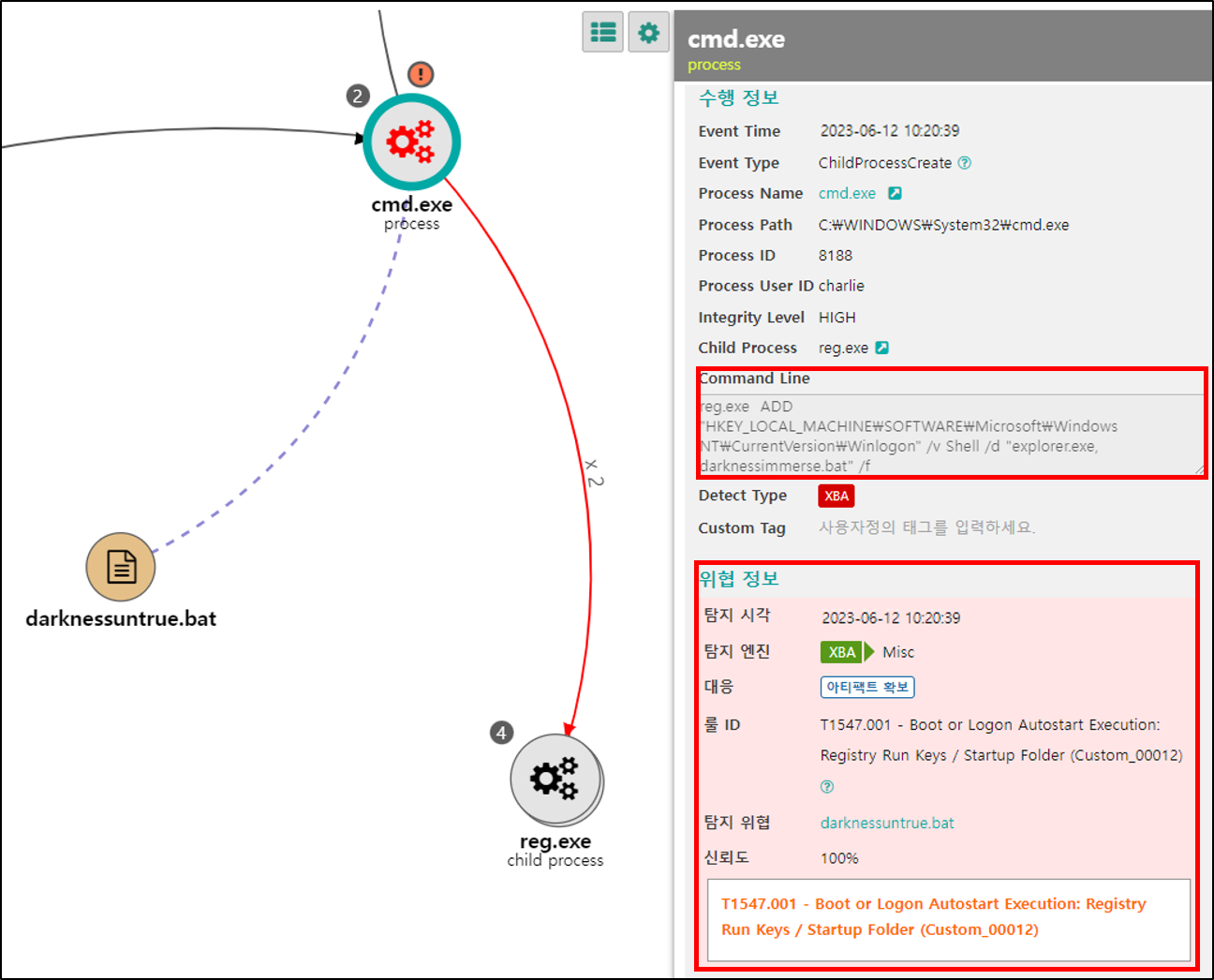Click the Misc detection engine label
1214x980 pixels.
coord(898,652)
